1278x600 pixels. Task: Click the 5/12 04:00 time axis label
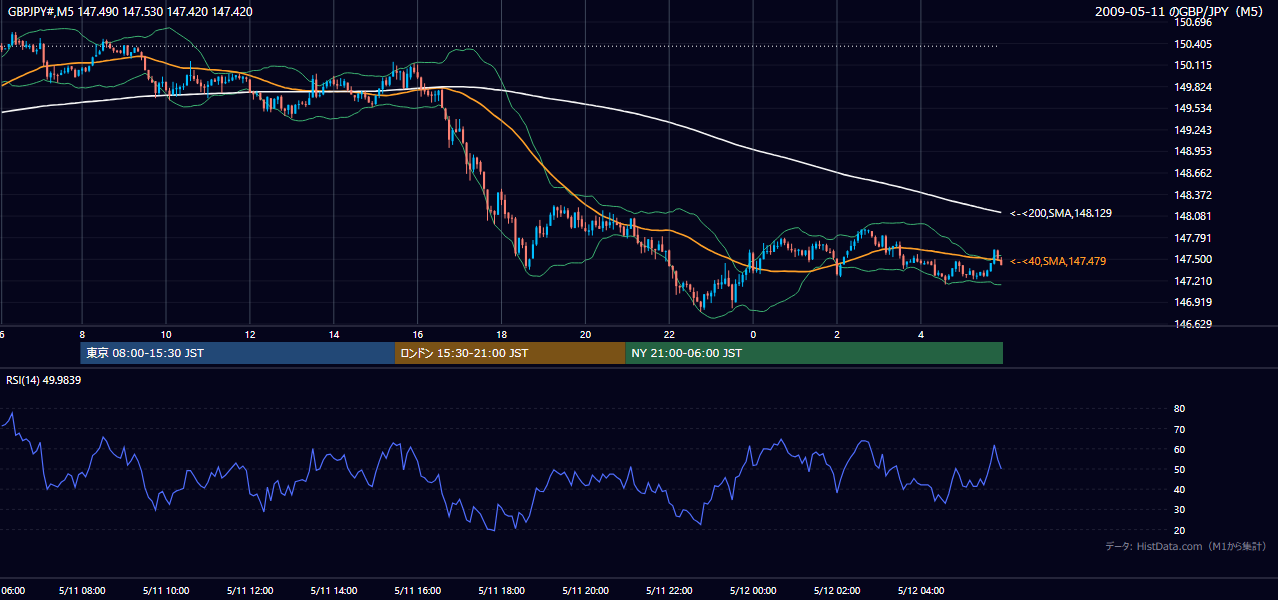pyautogui.click(x=921, y=590)
